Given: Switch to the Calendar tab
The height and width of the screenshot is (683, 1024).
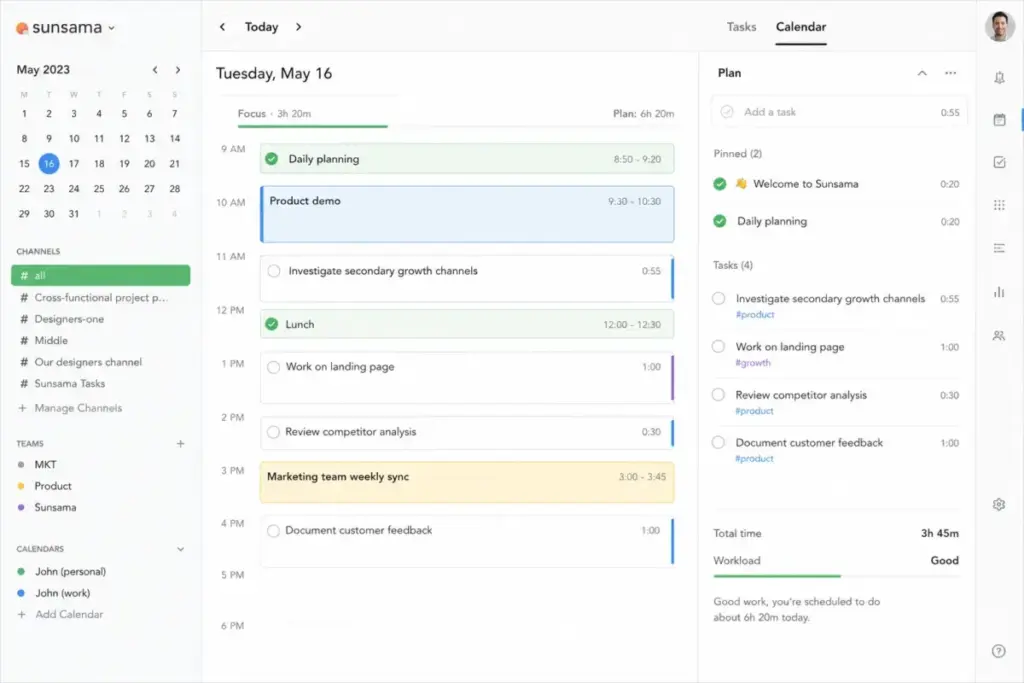Looking at the screenshot, I should pyautogui.click(x=801, y=27).
